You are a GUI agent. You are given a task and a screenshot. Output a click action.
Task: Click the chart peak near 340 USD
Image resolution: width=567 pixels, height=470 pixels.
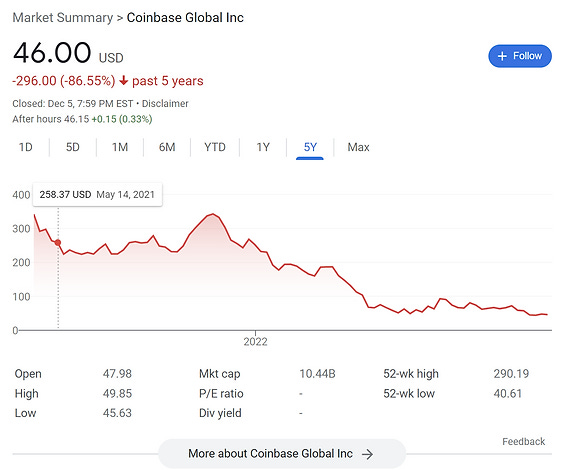(213, 214)
